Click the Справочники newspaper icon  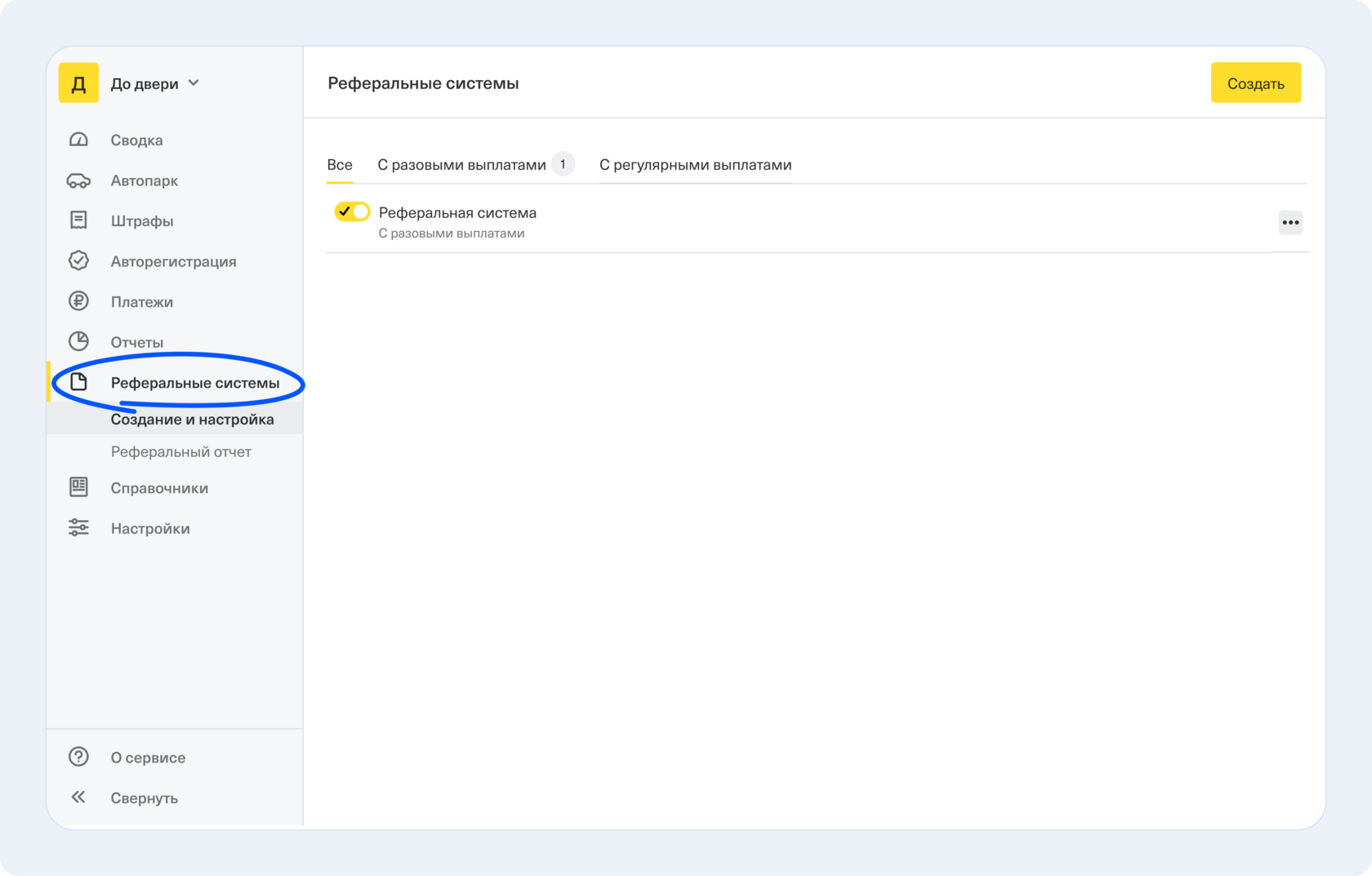click(78, 487)
